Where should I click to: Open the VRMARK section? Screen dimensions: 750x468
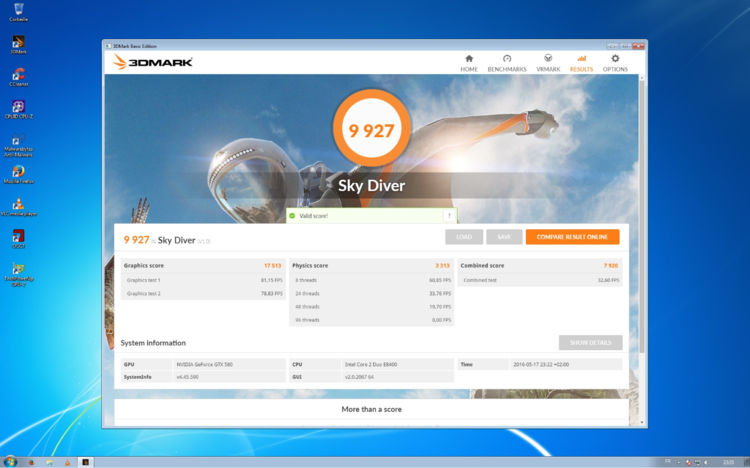click(548, 63)
